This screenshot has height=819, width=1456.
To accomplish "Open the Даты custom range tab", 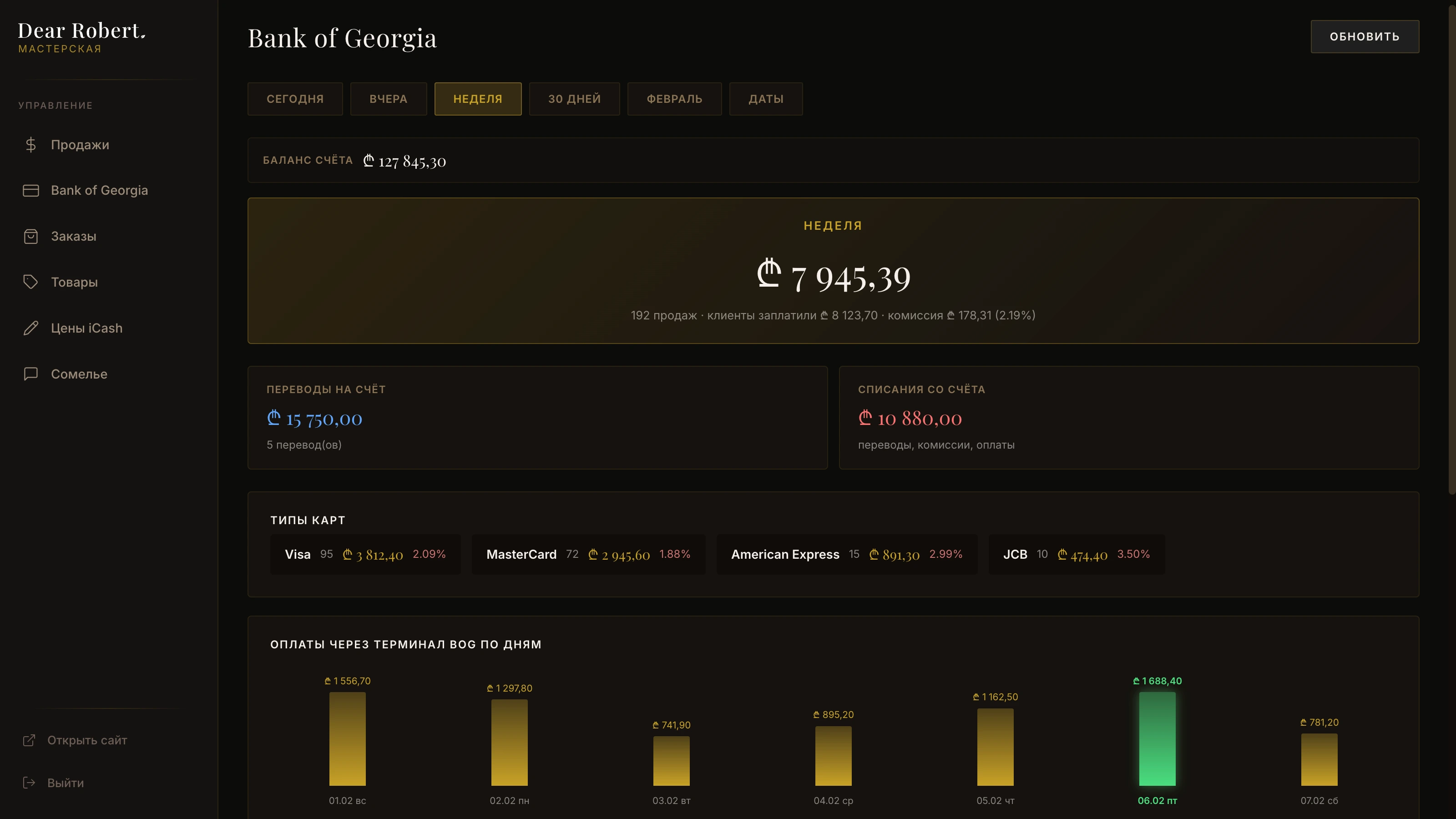I will tap(766, 99).
